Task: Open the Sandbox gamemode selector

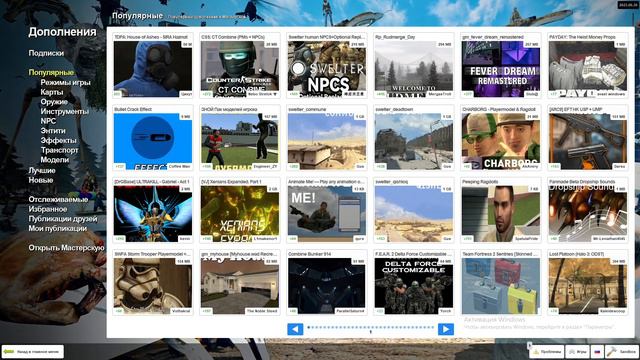Action: 622,351
